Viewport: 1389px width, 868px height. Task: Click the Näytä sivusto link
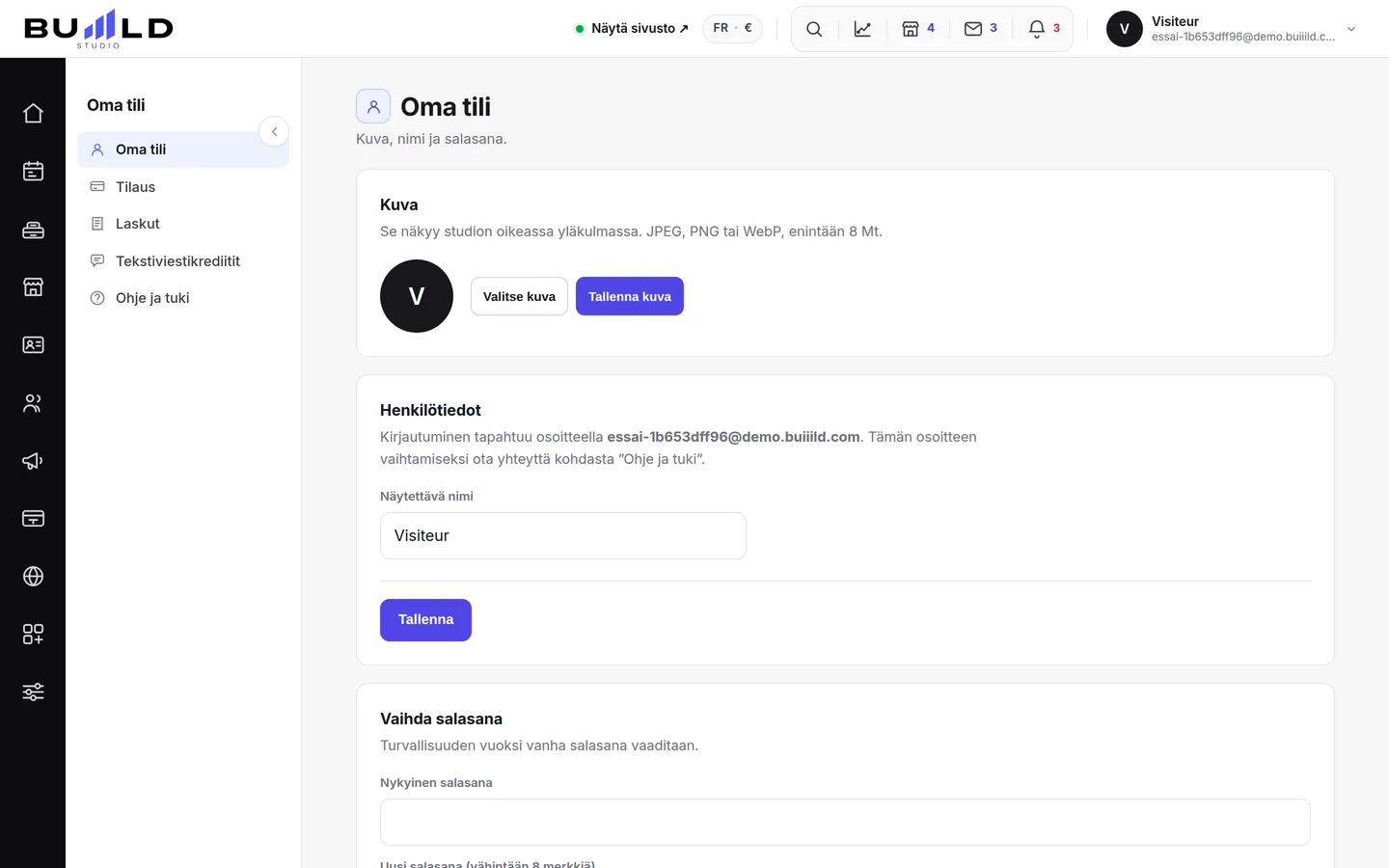click(x=632, y=29)
